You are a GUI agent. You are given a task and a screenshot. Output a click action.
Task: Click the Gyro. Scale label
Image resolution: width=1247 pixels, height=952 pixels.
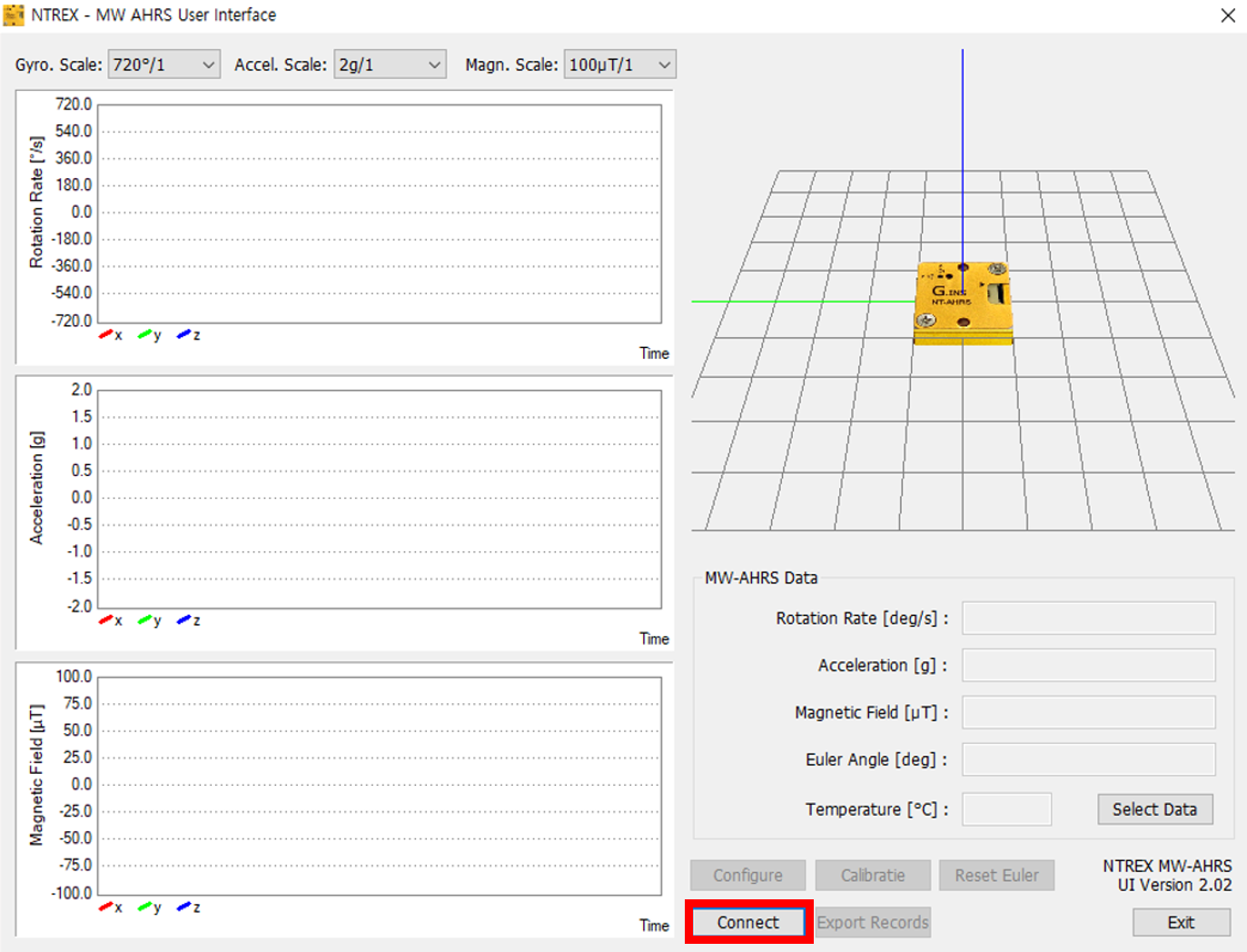58,64
